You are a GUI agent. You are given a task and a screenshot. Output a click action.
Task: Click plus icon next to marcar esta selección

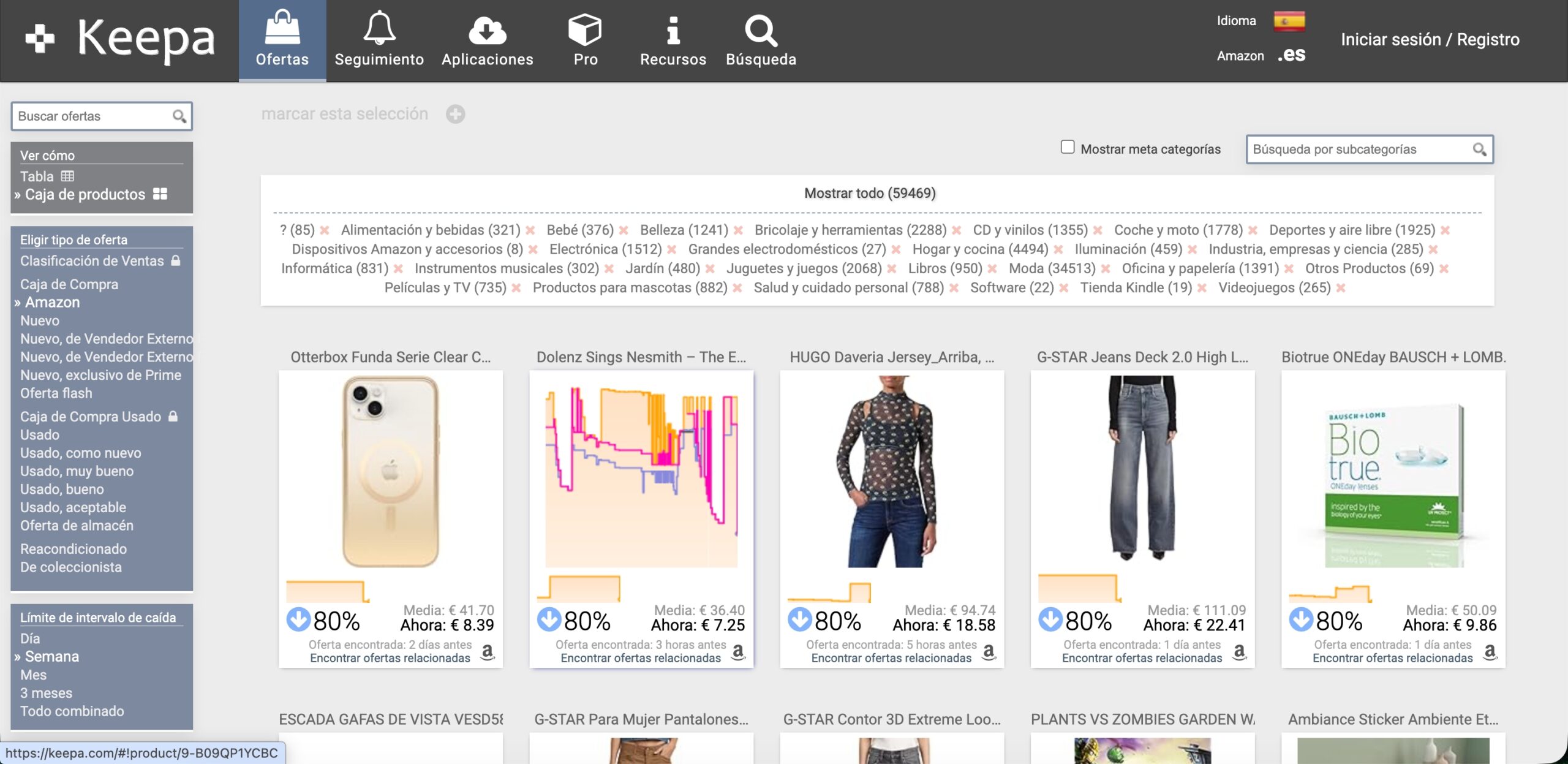coord(455,114)
